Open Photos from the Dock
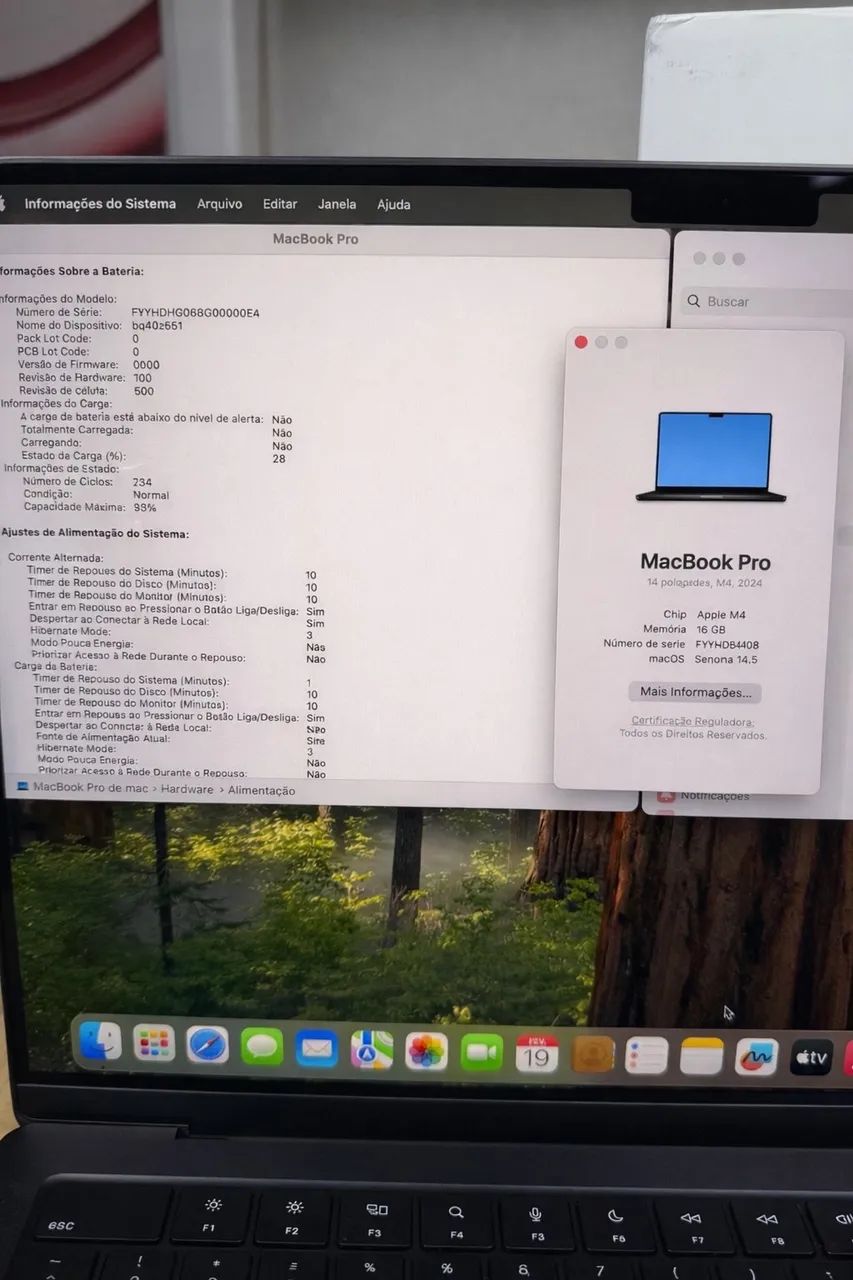This screenshot has width=853, height=1280. pos(427,1055)
